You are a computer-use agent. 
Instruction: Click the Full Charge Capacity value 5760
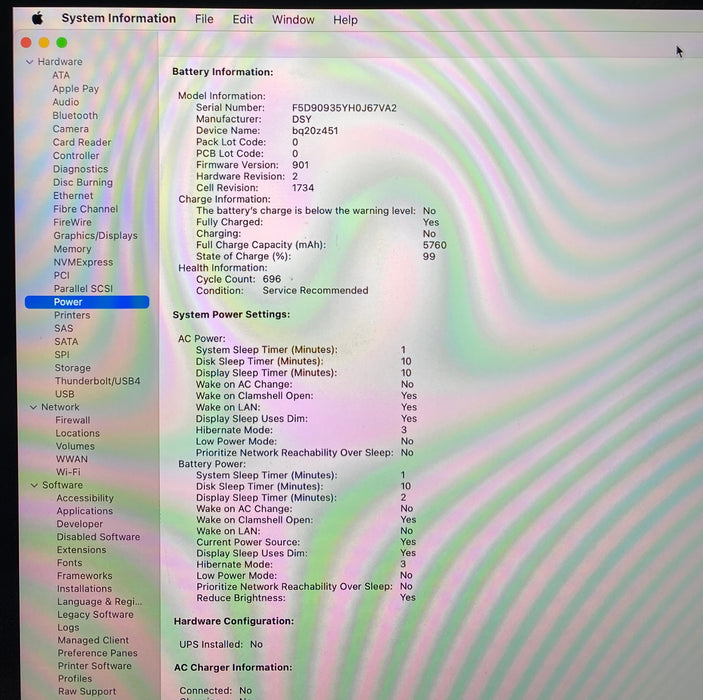pos(434,246)
